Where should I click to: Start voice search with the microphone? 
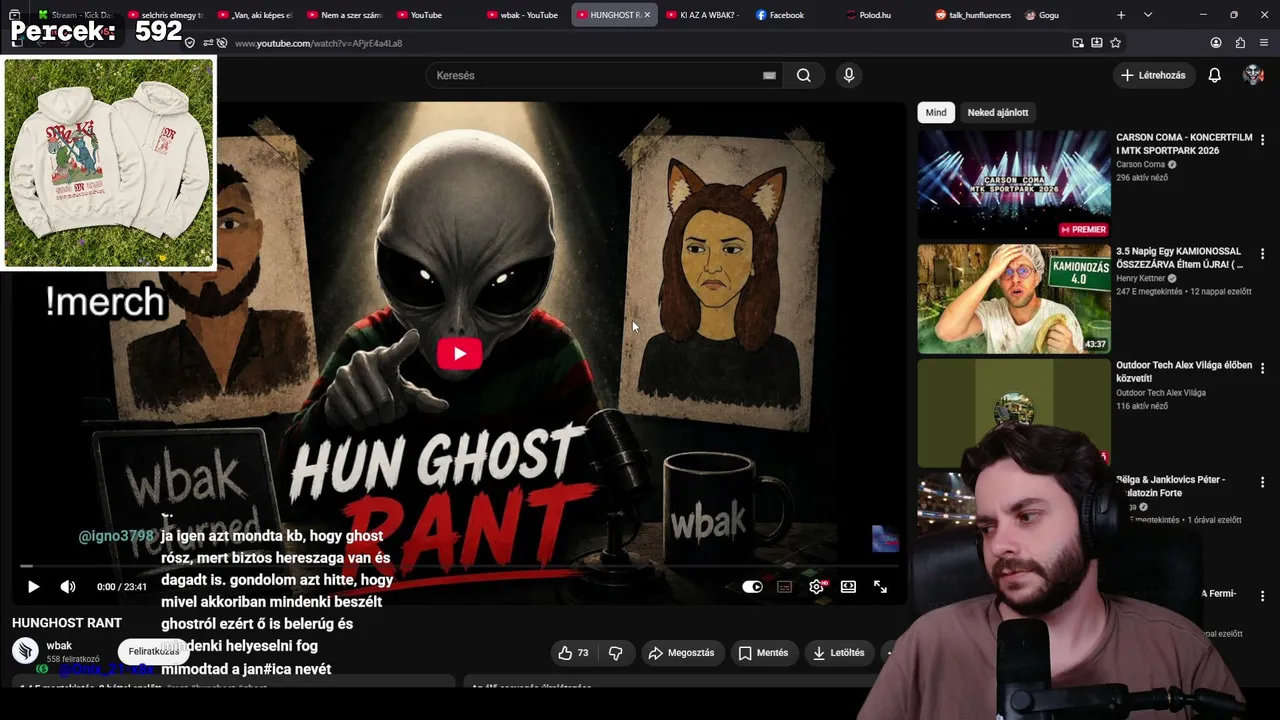click(x=849, y=76)
